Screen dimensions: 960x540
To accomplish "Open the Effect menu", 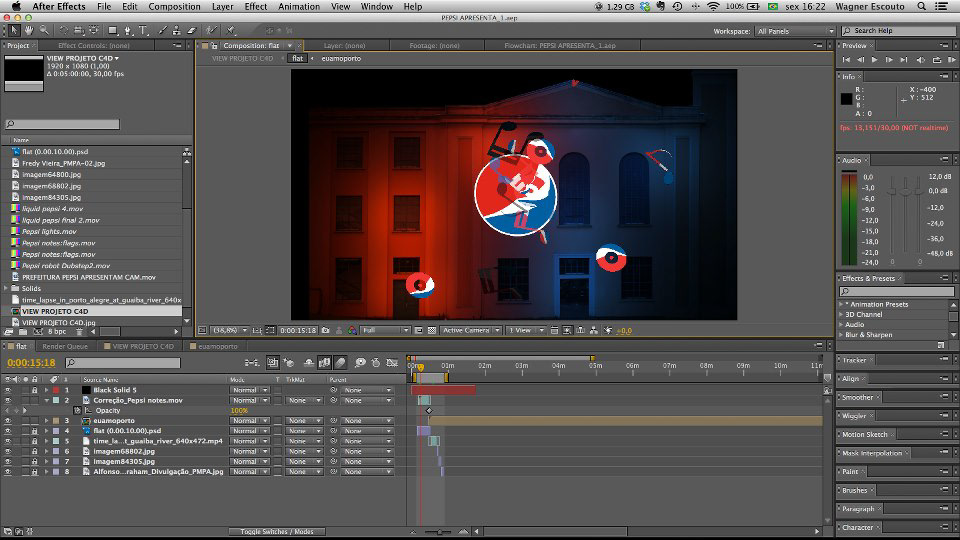I will (x=256, y=7).
